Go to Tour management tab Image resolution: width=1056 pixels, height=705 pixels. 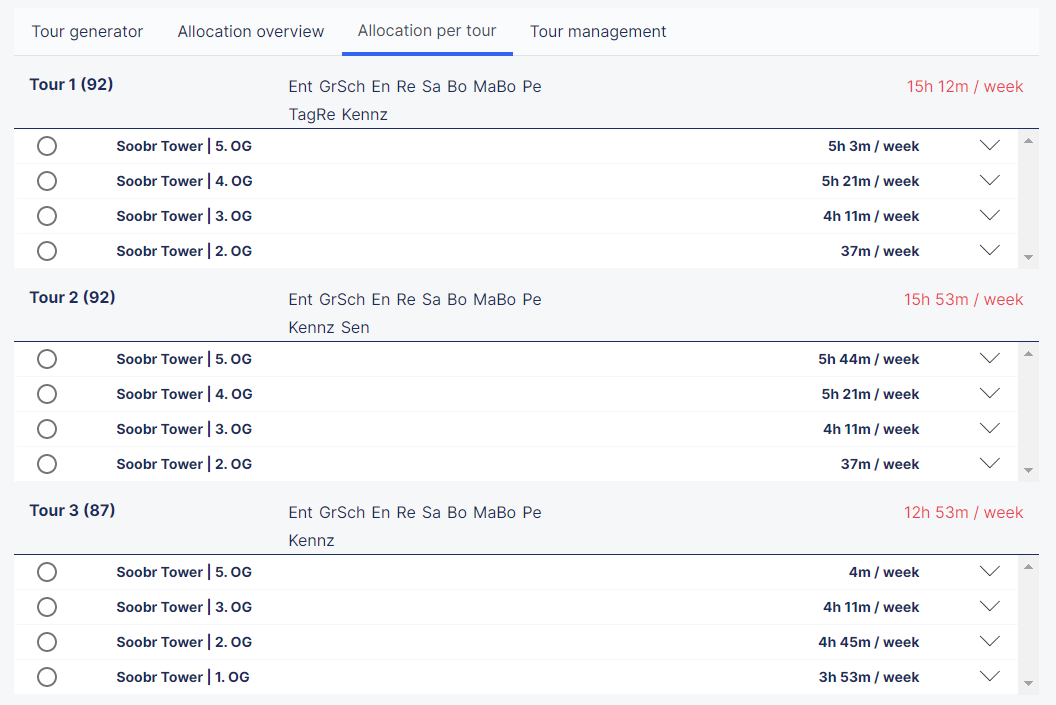(598, 31)
